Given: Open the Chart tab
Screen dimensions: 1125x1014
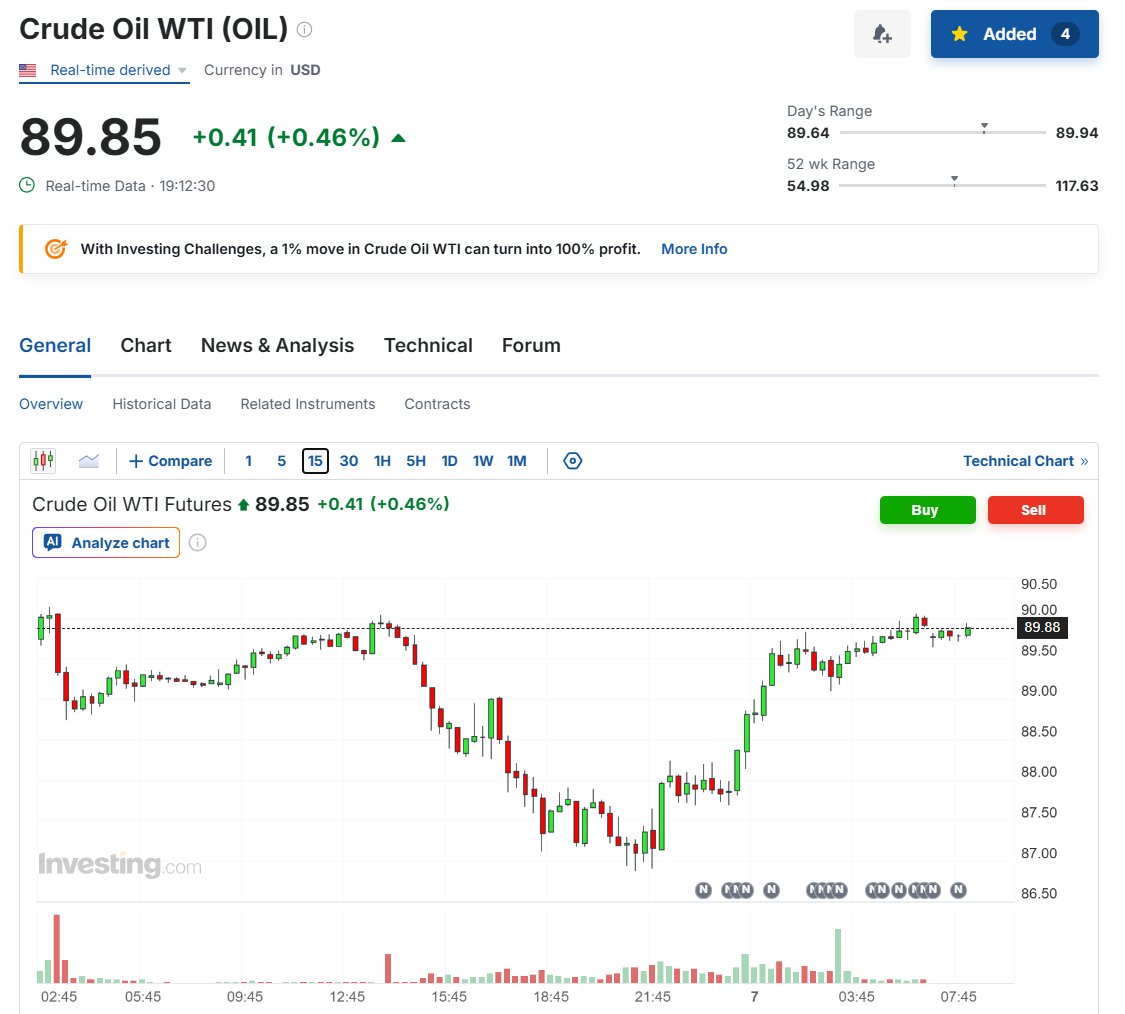Looking at the screenshot, I should point(146,345).
